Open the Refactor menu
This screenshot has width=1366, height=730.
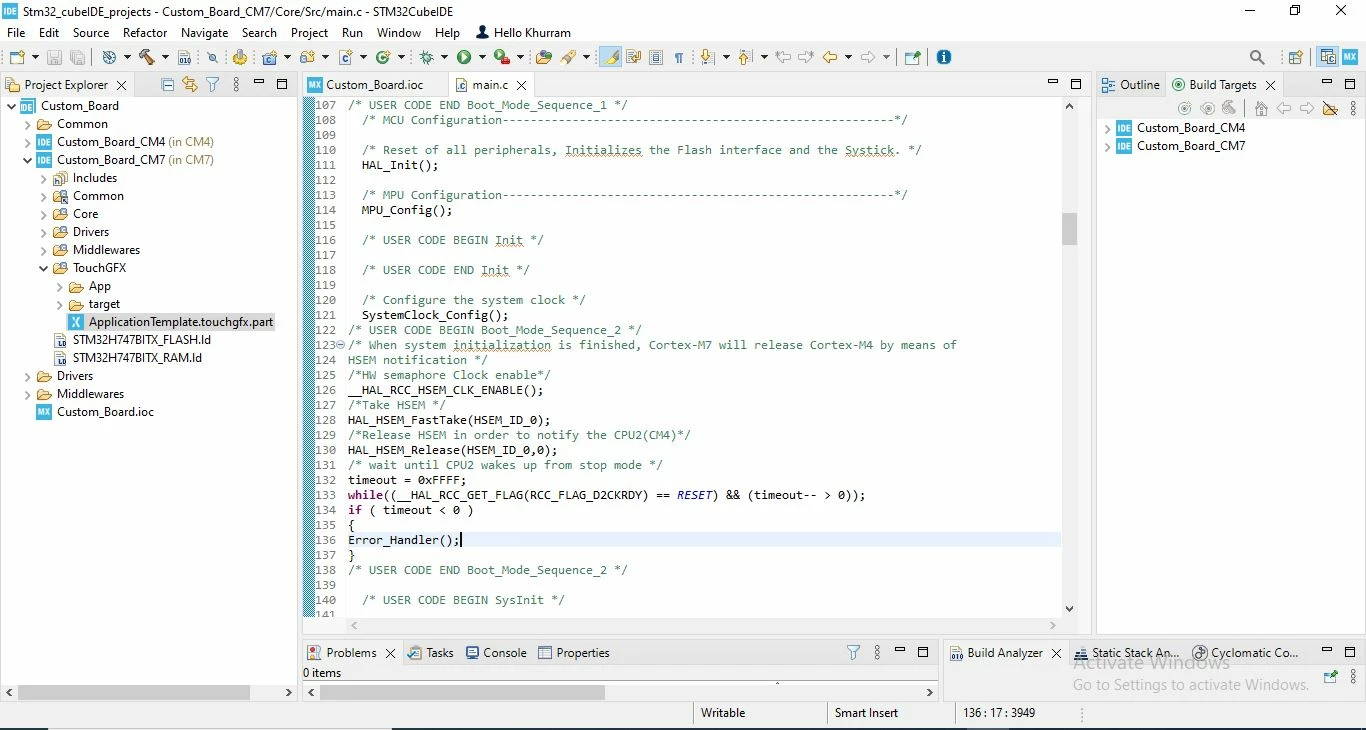tap(145, 33)
